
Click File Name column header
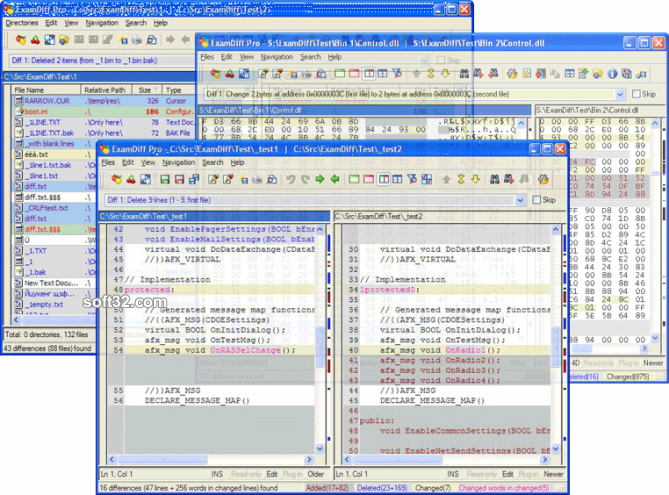[47, 90]
